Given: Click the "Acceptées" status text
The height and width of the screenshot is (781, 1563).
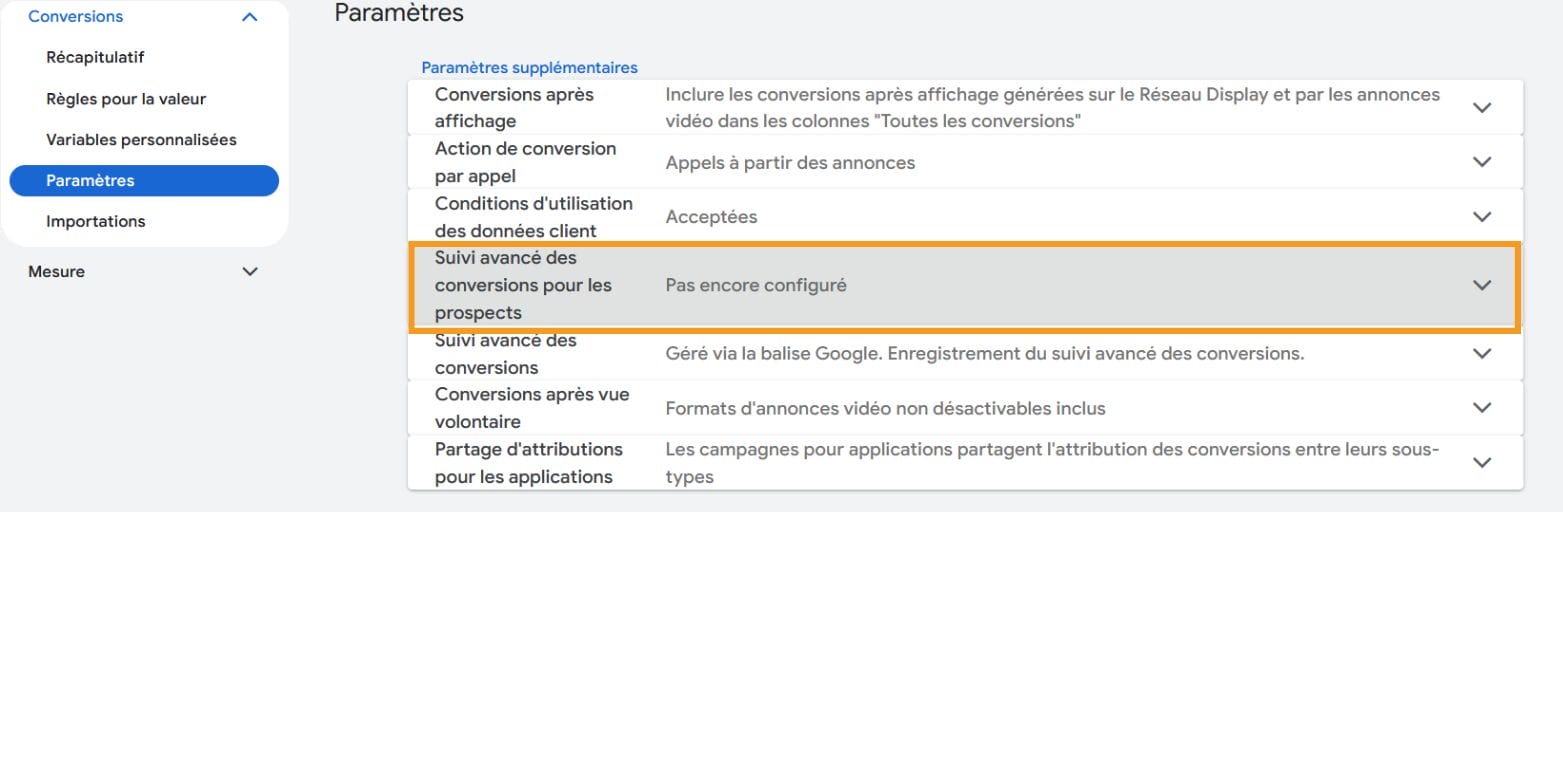Looking at the screenshot, I should 711,217.
